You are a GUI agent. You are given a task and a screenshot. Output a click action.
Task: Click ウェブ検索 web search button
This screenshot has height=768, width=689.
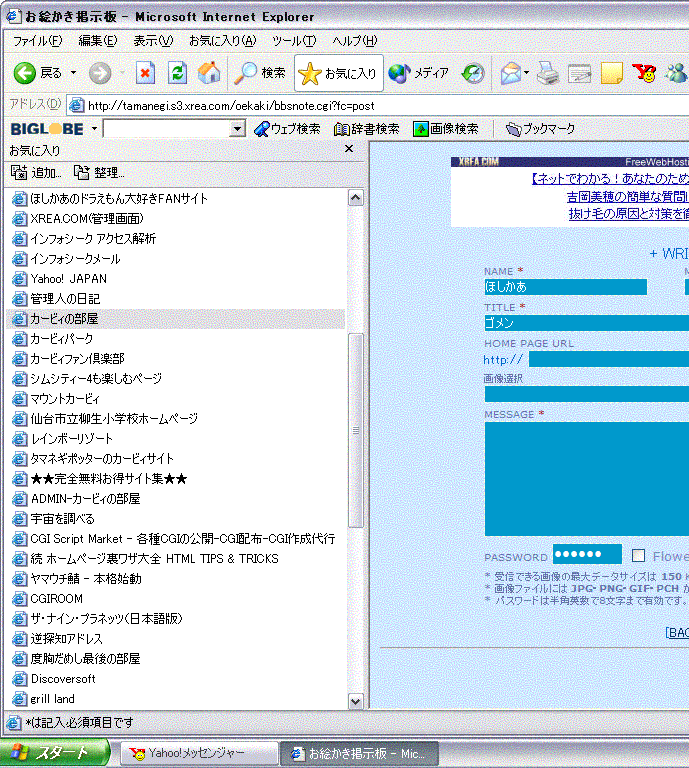tap(287, 129)
